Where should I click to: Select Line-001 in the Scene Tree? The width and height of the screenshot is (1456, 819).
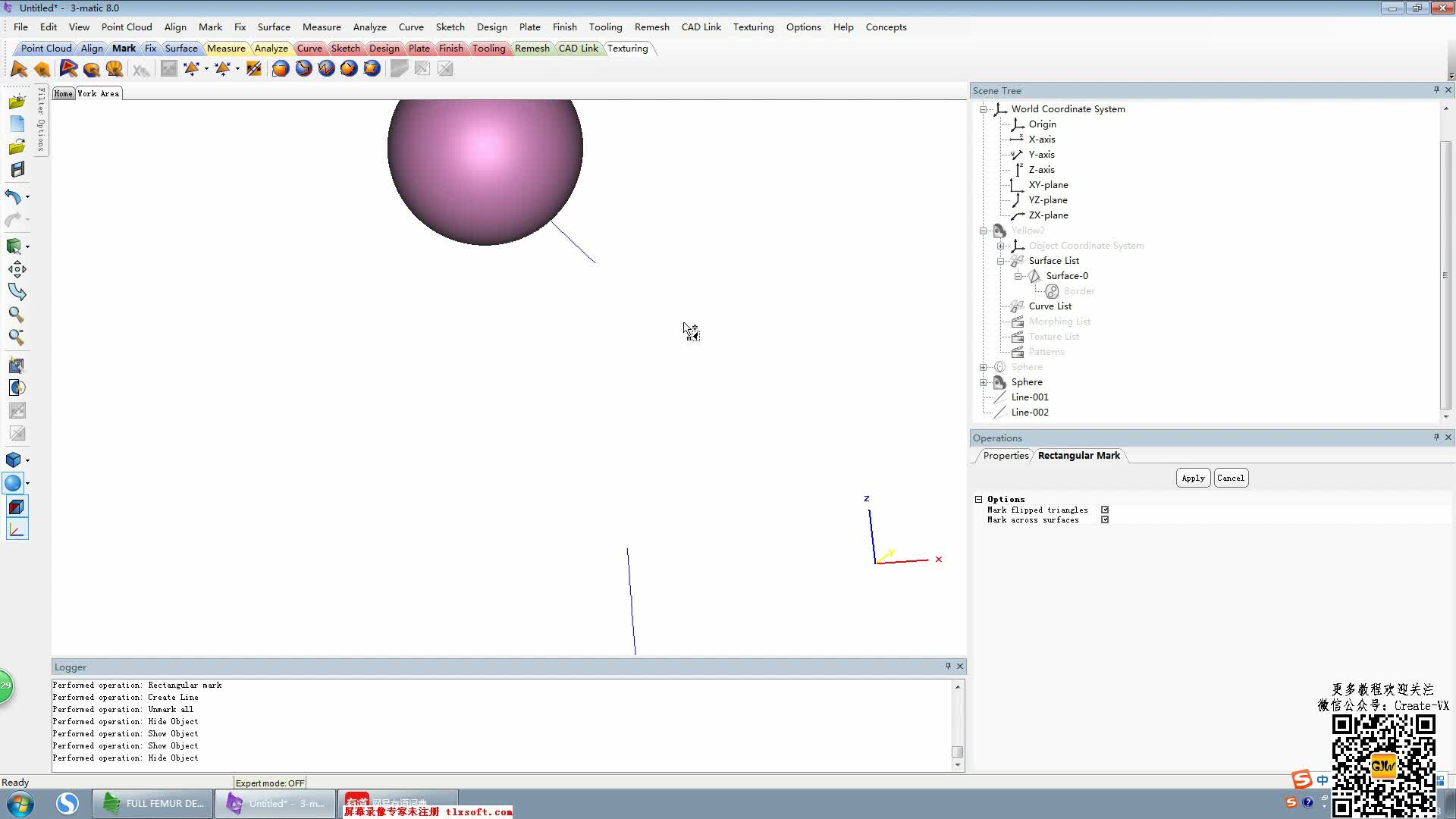pyautogui.click(x=1030, y=397)
